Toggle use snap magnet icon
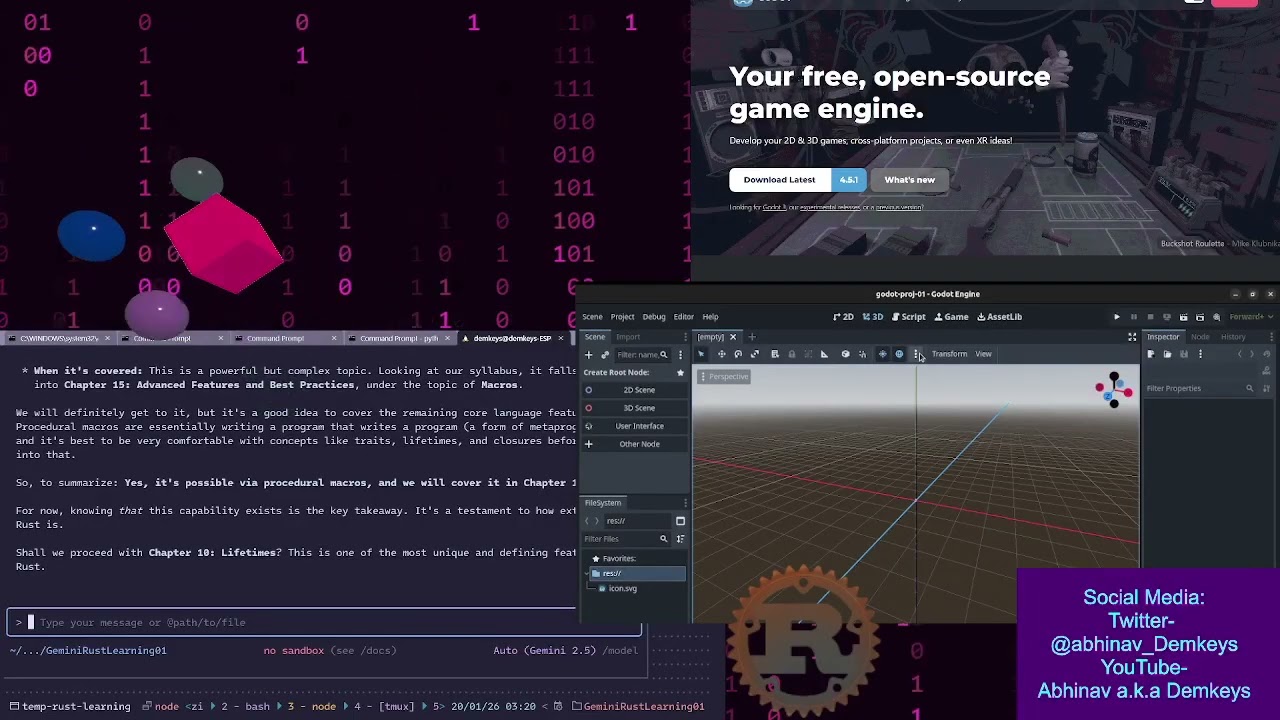The width and height of the screenshot is (1280, 720). click(x=862, y=354)
